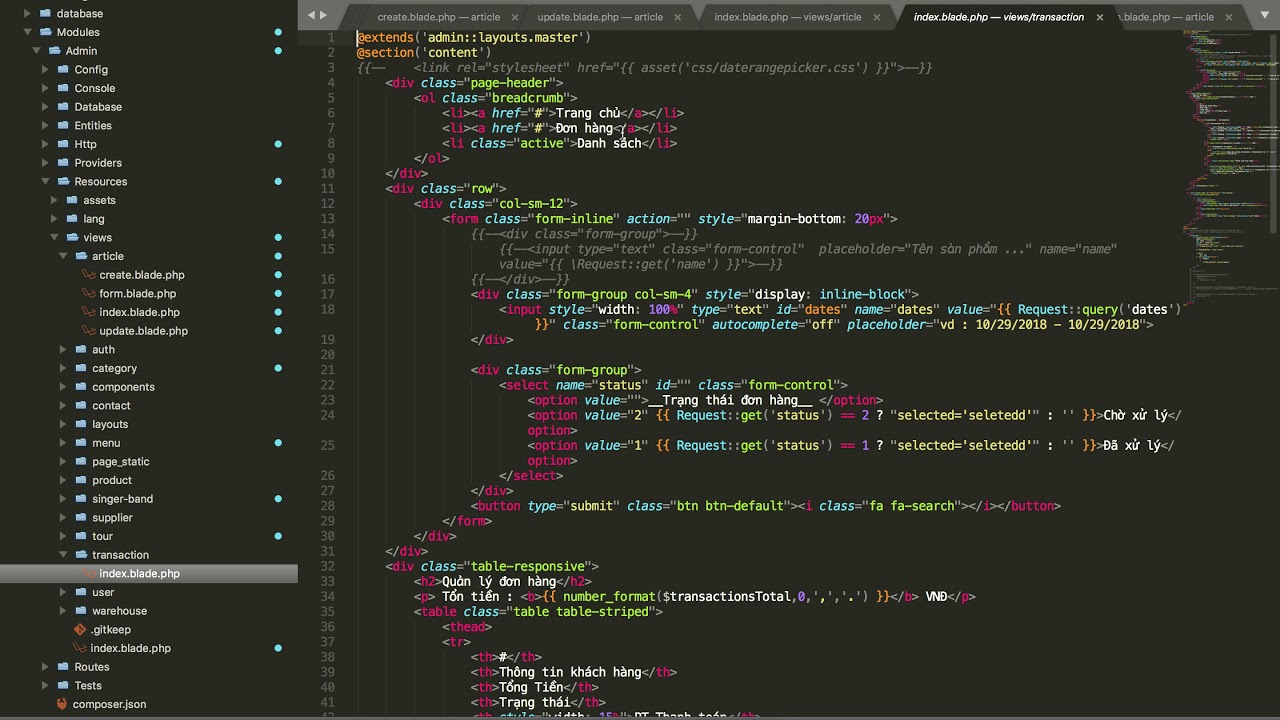The height and width of the screenshot is (720, 1280).
Task: Click 'number_format' in line 34
Action: (x=609, y=597)
